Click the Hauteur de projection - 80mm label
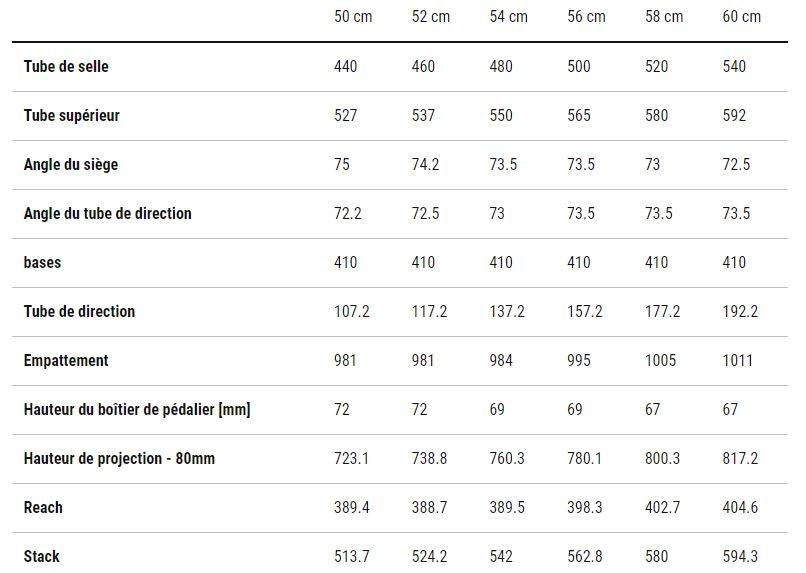Screen dimensions: 806x573 click(119, 458)
